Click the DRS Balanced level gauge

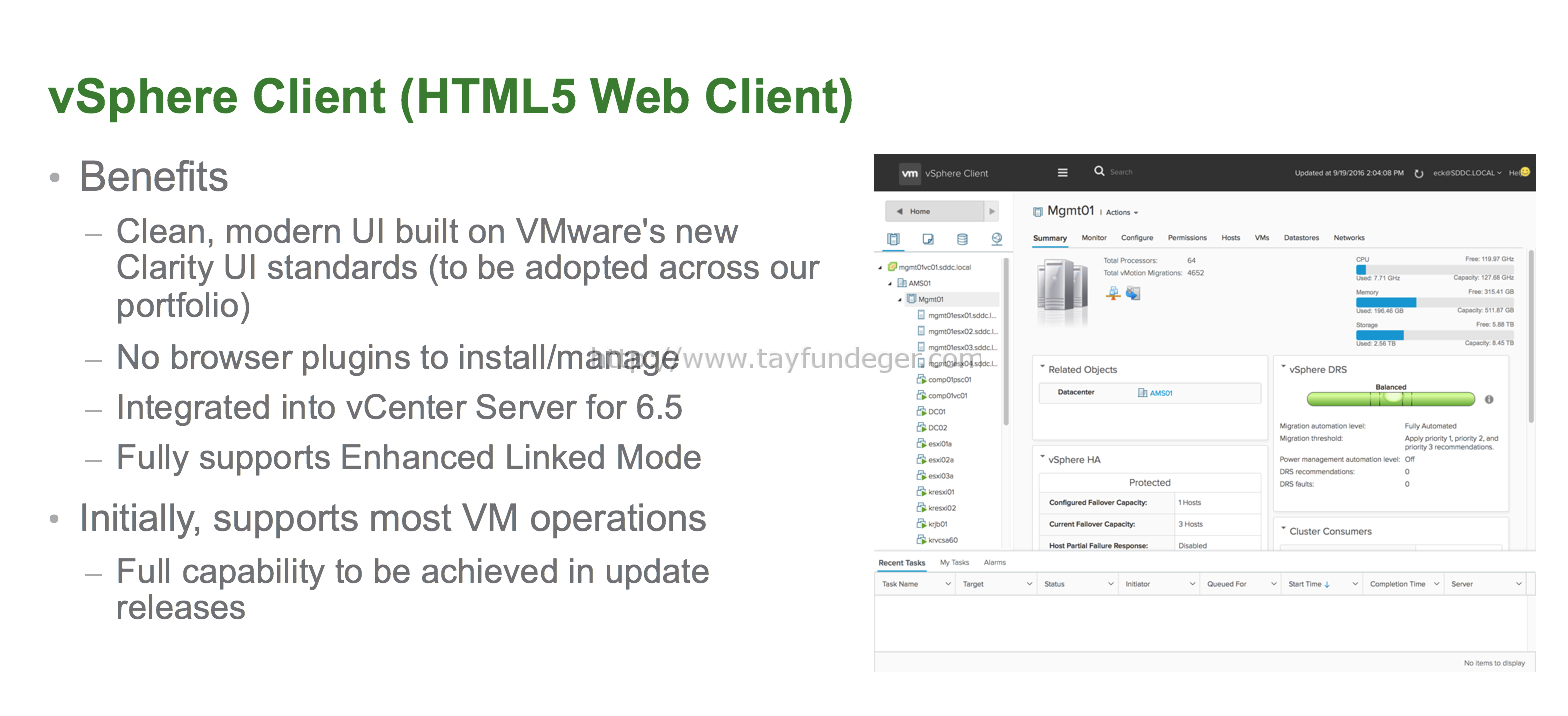coord(1391,398)
